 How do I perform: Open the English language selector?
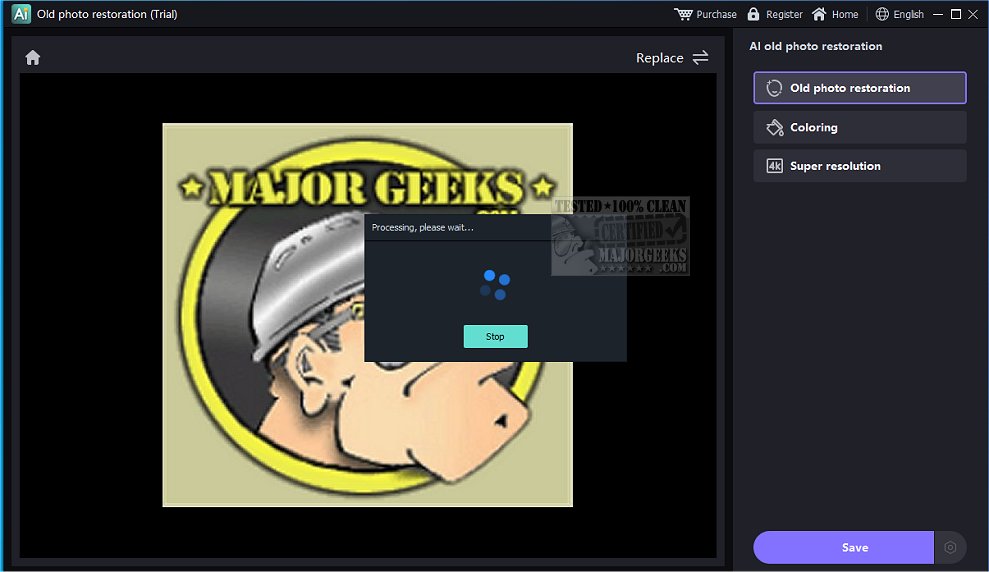pyautogui.click(x=908, y=15)
